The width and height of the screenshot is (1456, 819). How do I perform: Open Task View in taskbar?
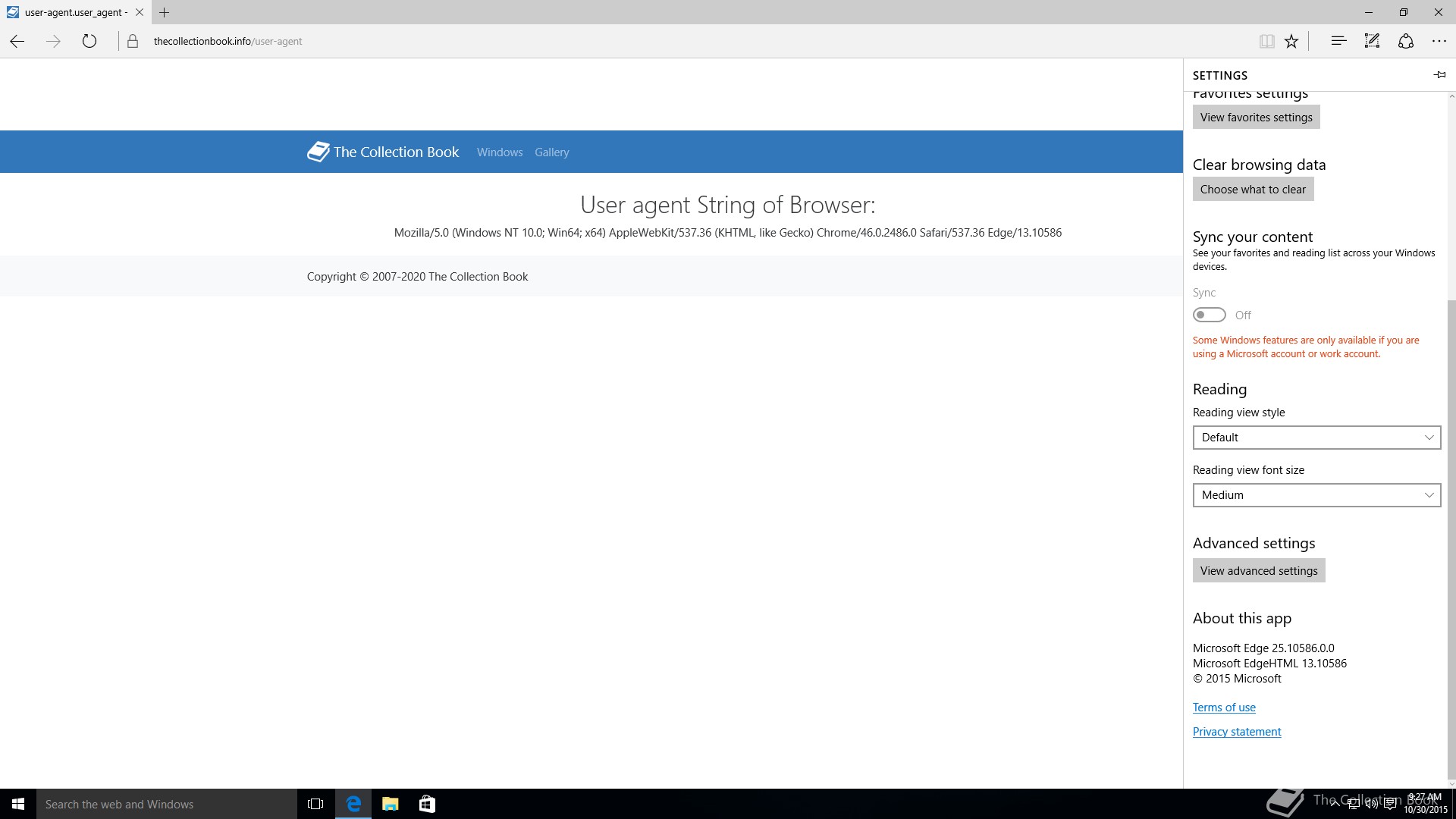[315, 804]
